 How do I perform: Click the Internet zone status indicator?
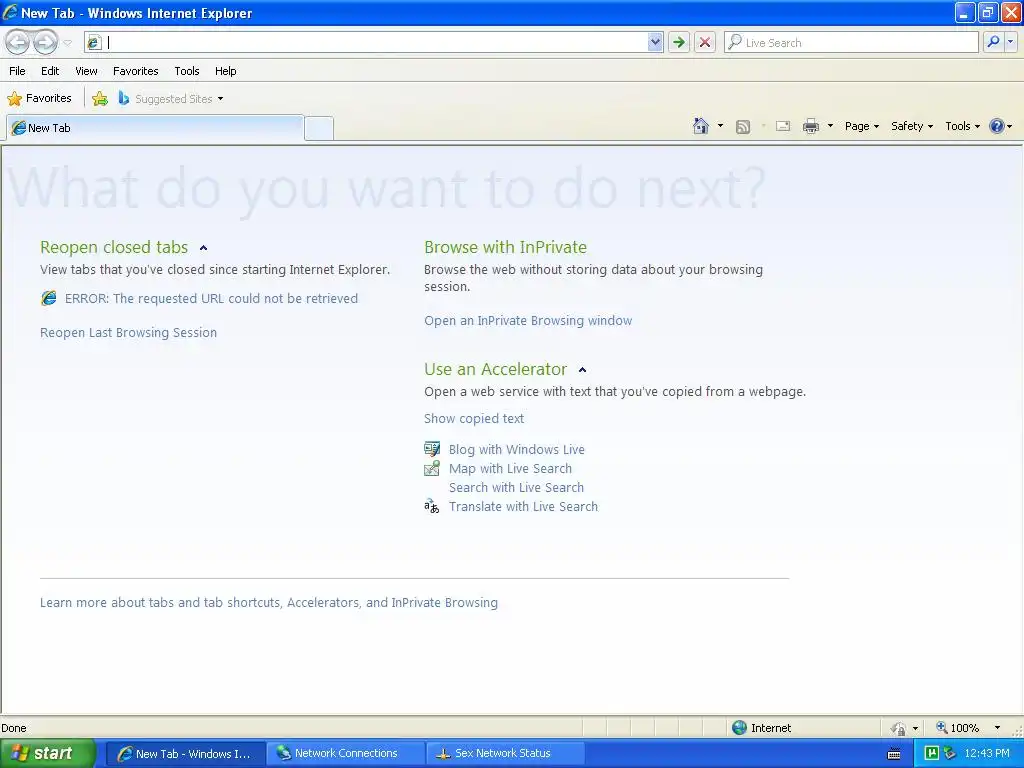tap(761, 728)
